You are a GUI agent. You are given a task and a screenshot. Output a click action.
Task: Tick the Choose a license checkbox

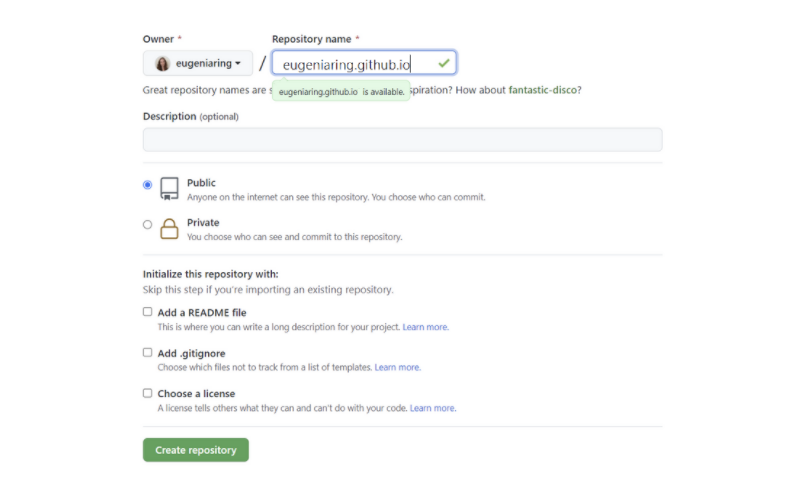click(x=148, y=393)
